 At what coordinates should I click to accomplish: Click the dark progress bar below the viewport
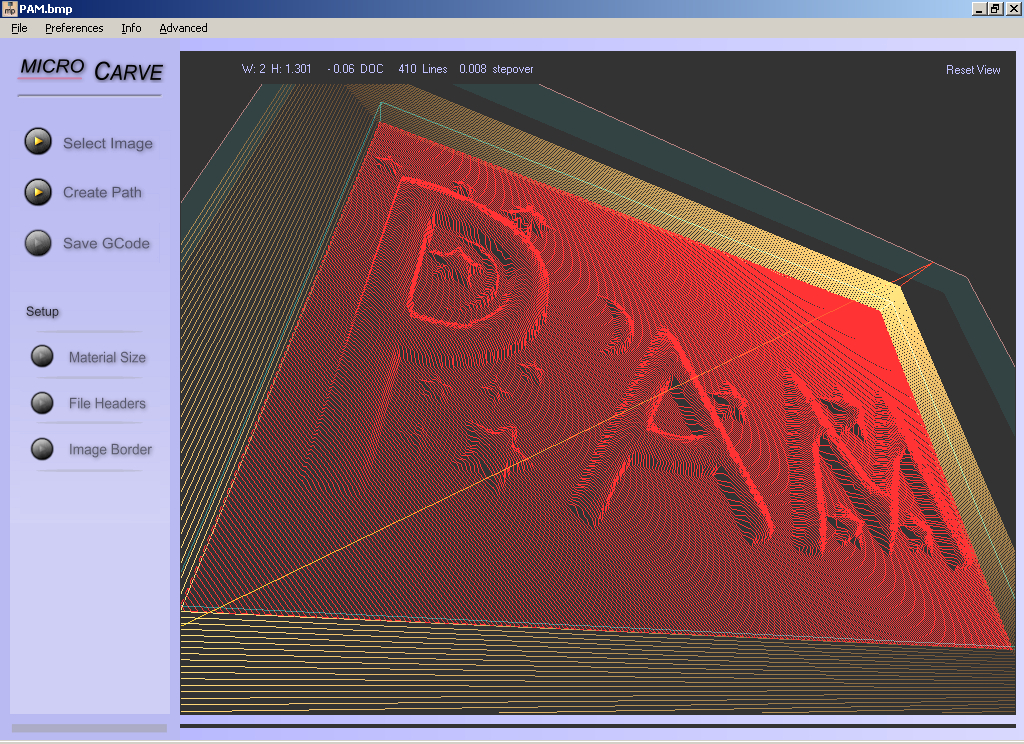point(598,725)
